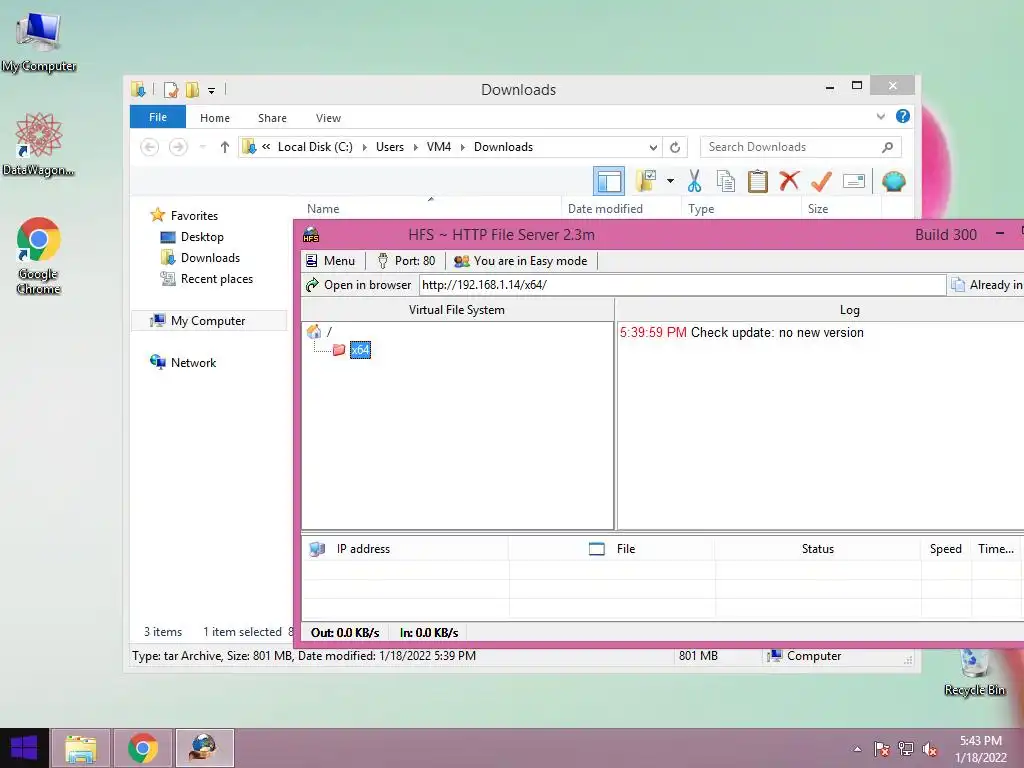Click the red x64 folder icon in HFS
Screen dimensions: 1024x768
(x=339, y=350)
